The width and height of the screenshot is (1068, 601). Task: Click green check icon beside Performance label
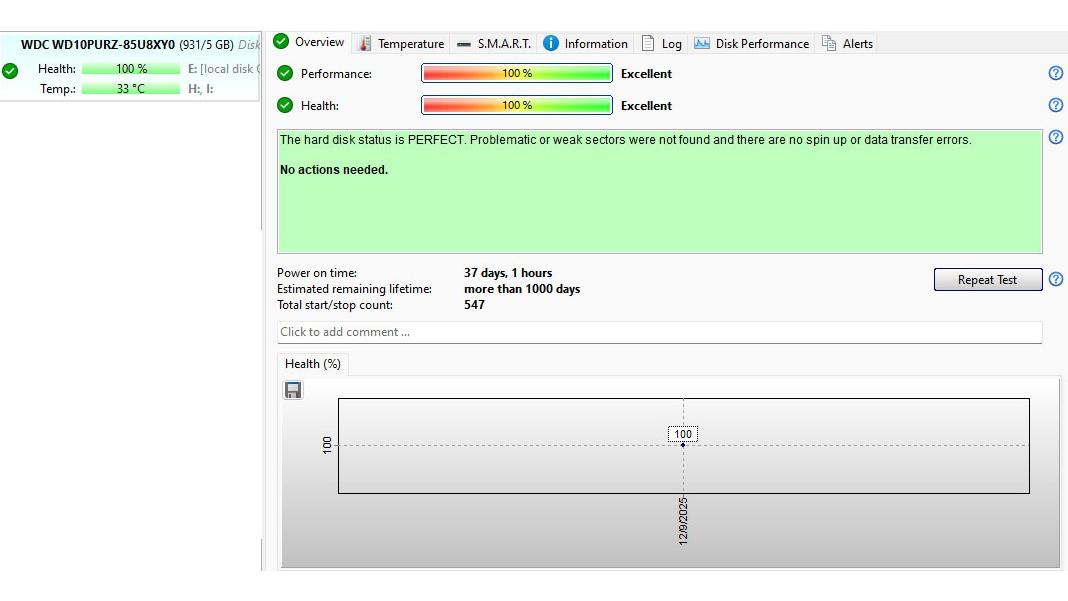pos(285,73)
